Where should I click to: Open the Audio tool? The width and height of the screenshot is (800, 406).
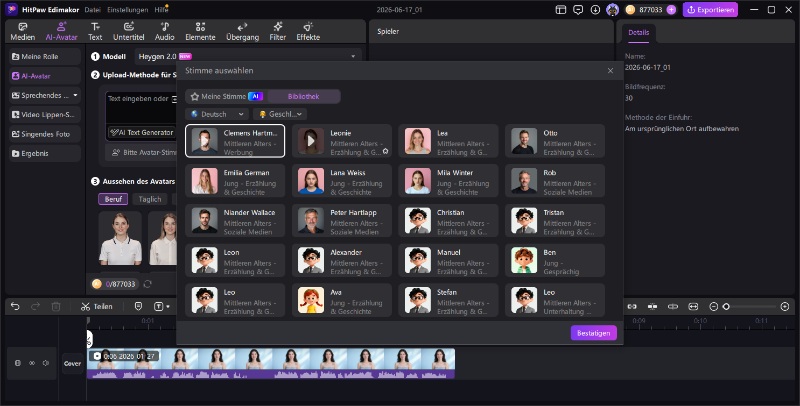pos(164,32)
